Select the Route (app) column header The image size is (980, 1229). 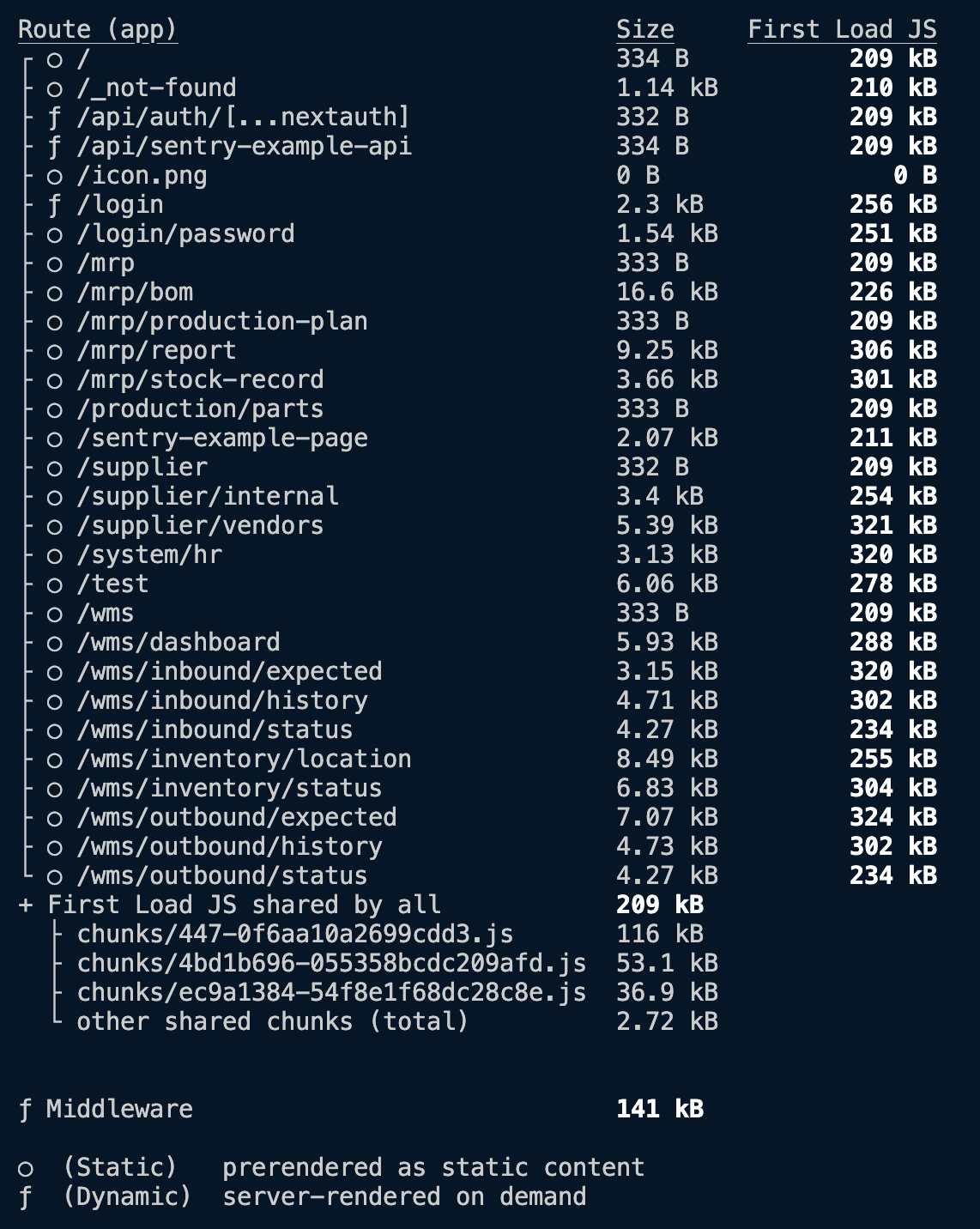pyautogui.click(x=98, y=30)
